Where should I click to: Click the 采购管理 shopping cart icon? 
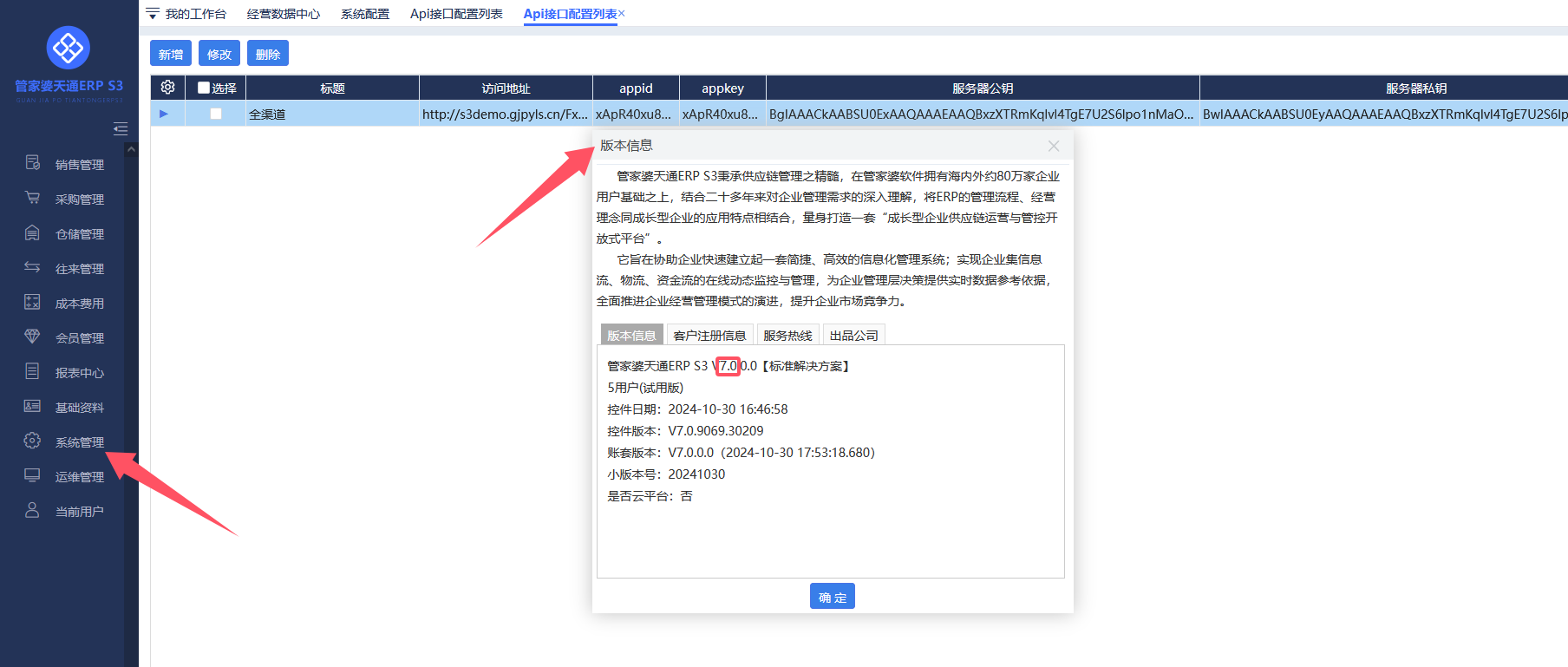click(32, 197)
